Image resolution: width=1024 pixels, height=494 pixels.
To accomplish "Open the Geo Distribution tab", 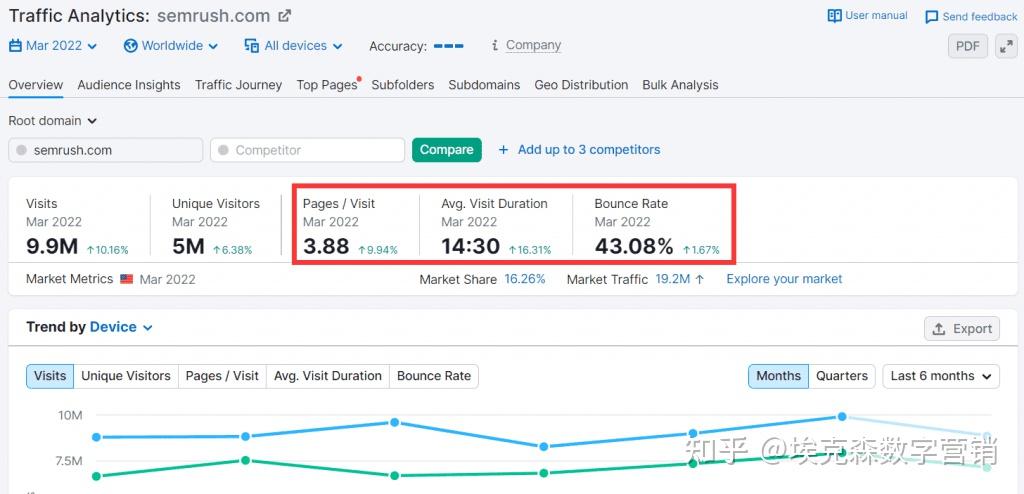I will point(581,85).
